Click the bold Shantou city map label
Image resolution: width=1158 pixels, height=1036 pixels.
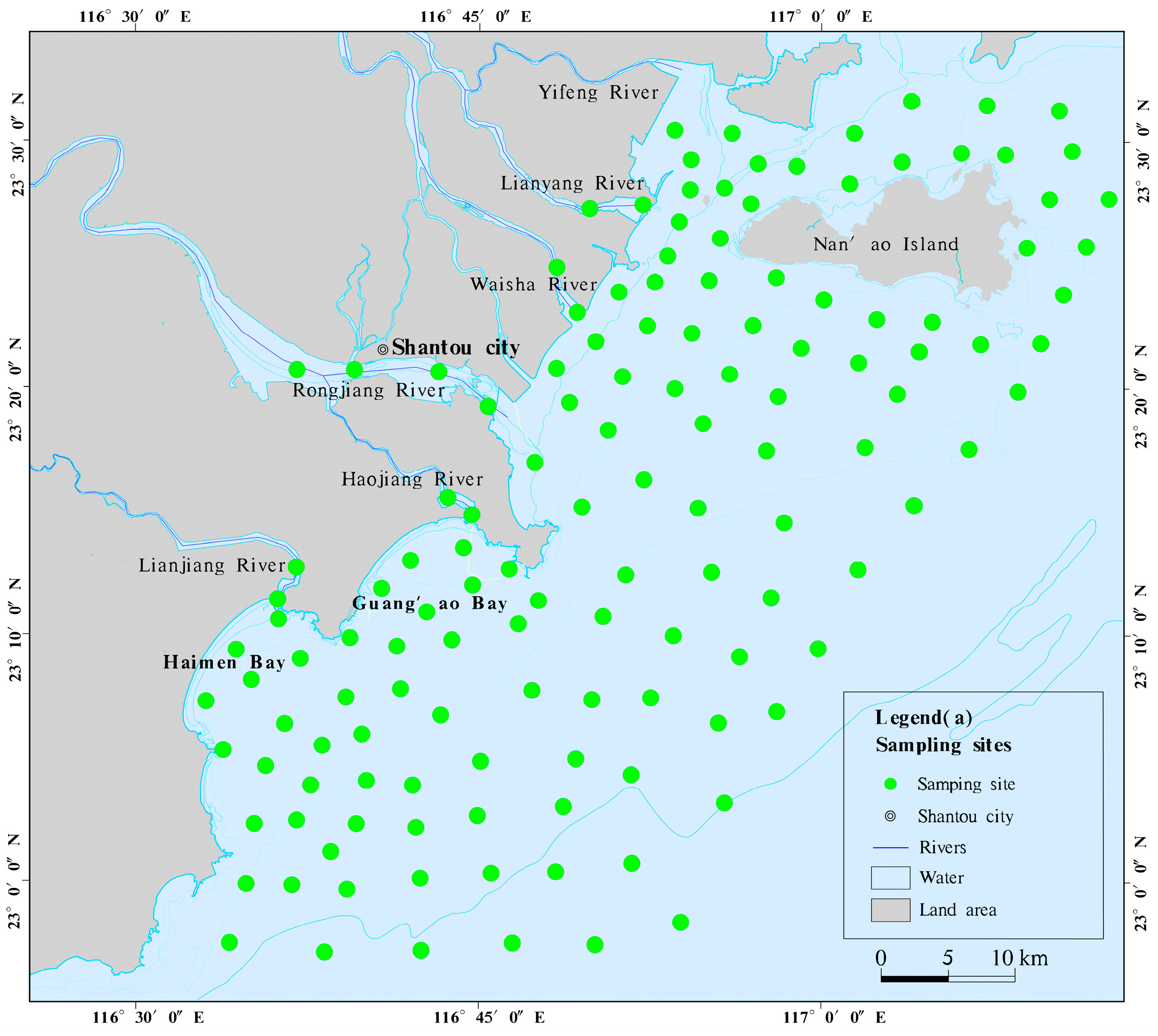[455, 347]
